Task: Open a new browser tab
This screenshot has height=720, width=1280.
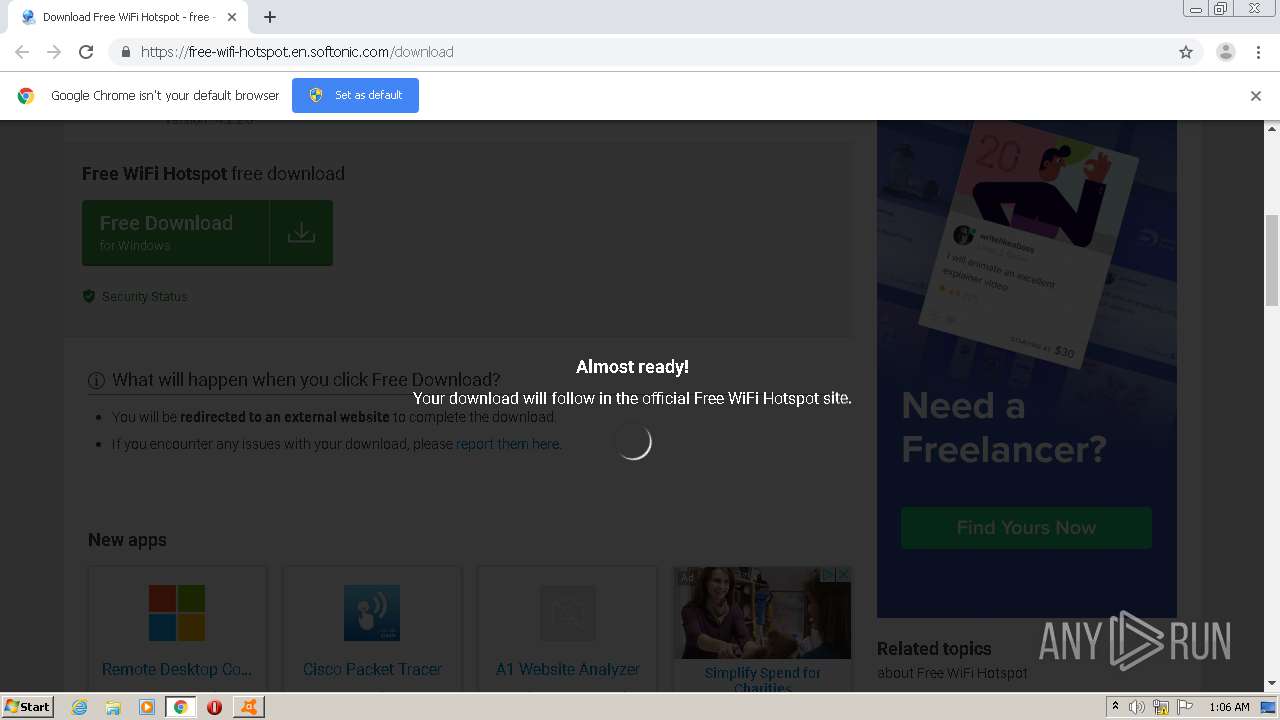Action: 270,17
